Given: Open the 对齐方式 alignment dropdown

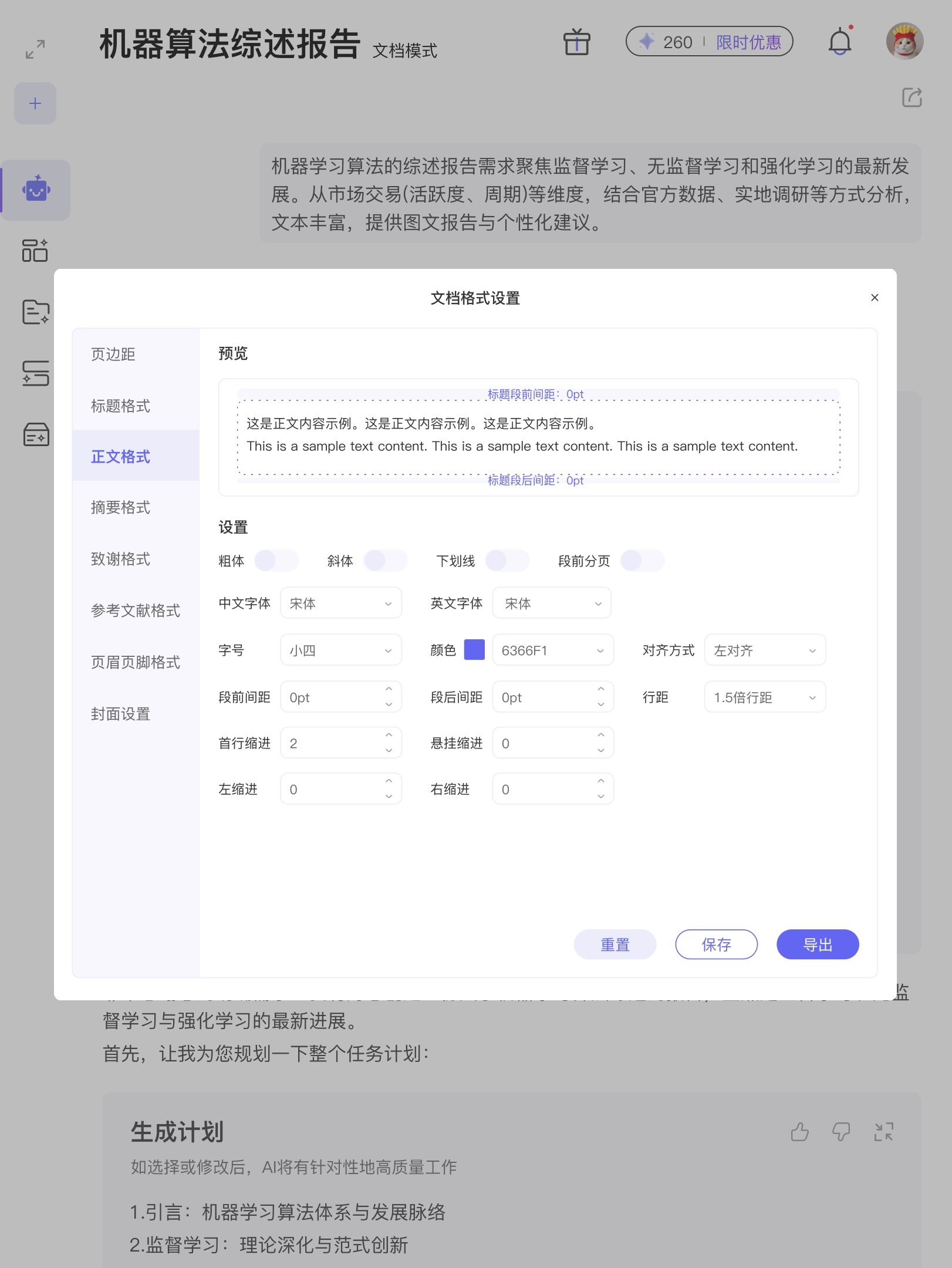Looking at the screenshot, I should click(x=764, y=650).
